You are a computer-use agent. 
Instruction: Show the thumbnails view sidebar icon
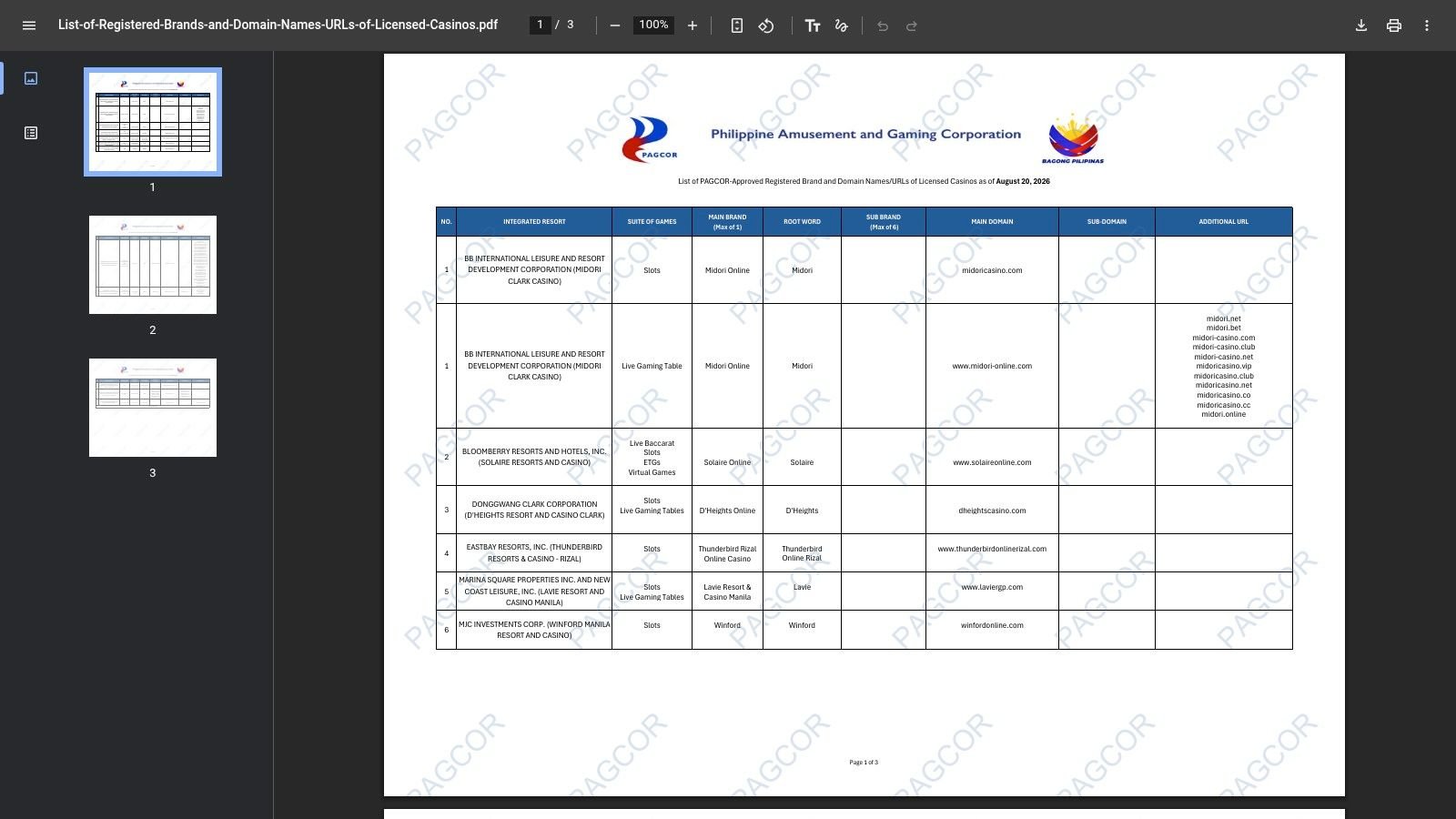pyautogui.click(x=31, y=78)
